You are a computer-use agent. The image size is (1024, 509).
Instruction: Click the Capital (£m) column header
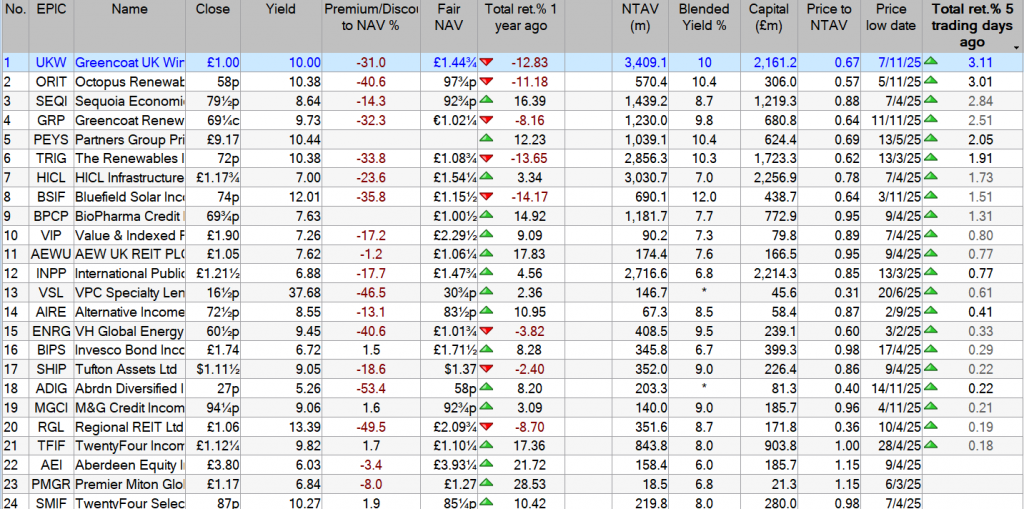768,17
